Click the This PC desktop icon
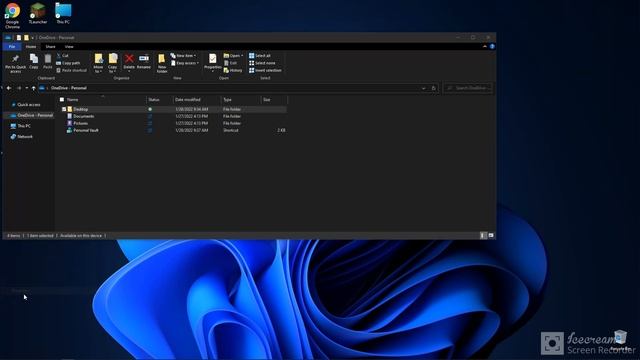Image resolution: width=640 pixels, height=360 pixels. tap(63, 13)
